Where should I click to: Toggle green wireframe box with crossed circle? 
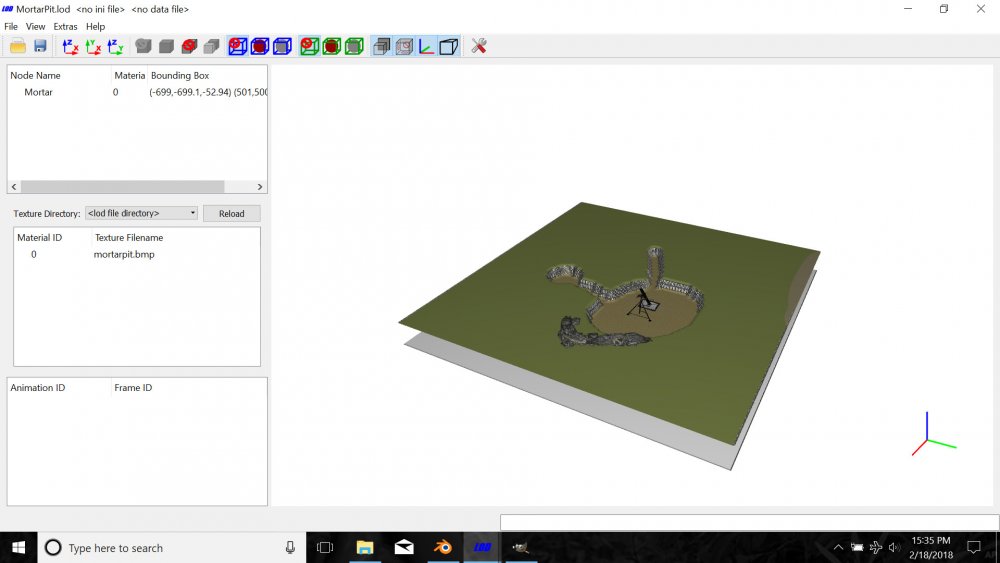(x=309, y=46)
